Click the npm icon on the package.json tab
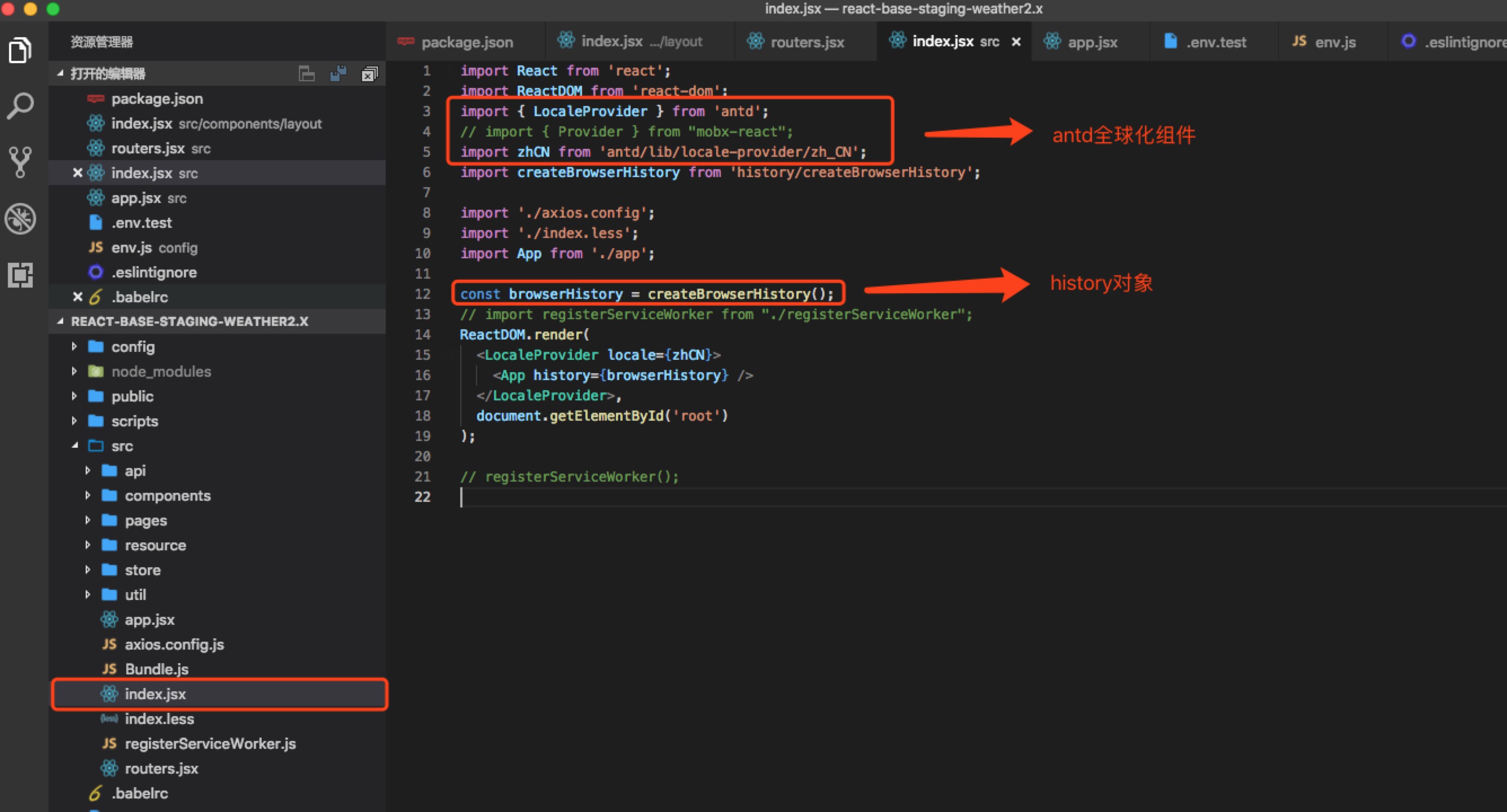The height and width of the screenshot is (812, 1507). point(406,42)
